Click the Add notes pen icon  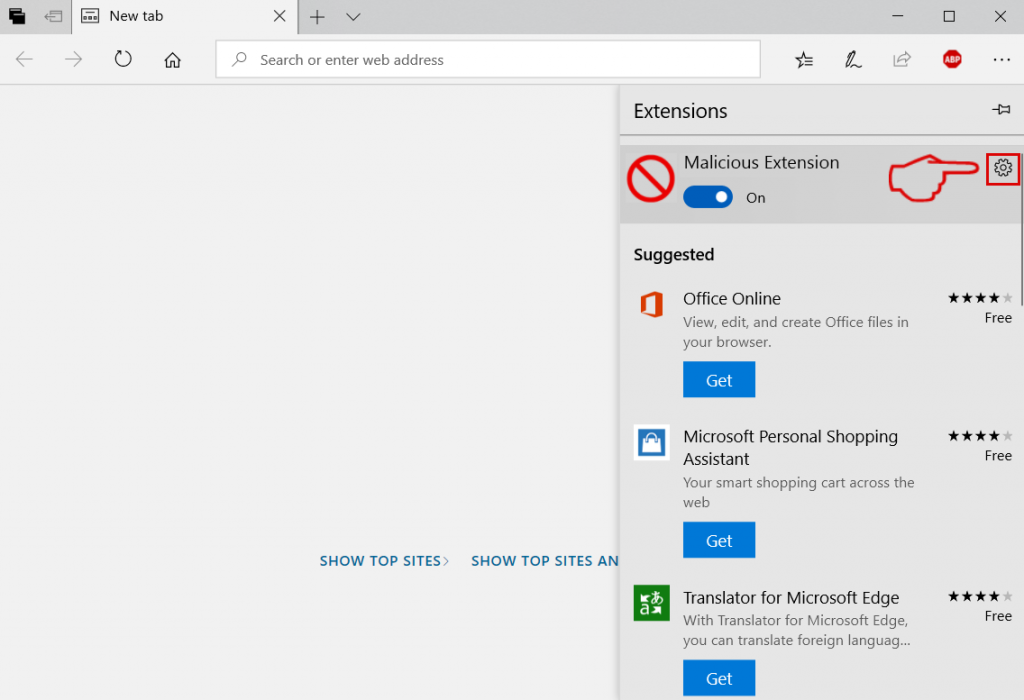(x=853, y=60)
